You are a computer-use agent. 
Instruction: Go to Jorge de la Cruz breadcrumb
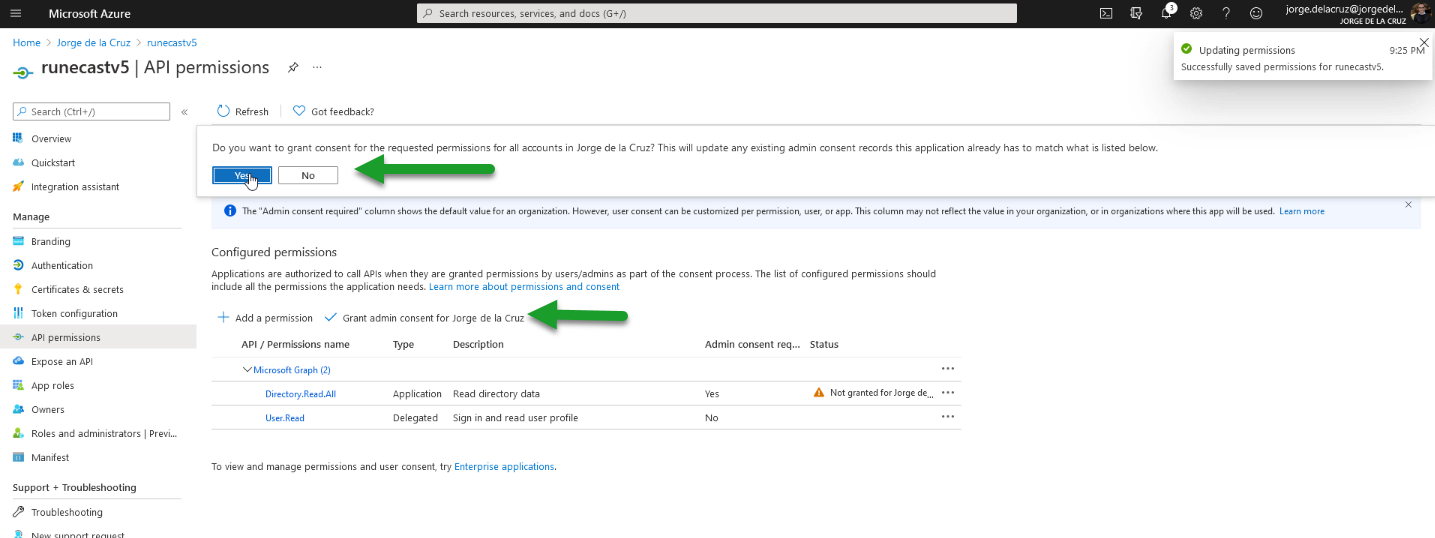tap(93, 43)
